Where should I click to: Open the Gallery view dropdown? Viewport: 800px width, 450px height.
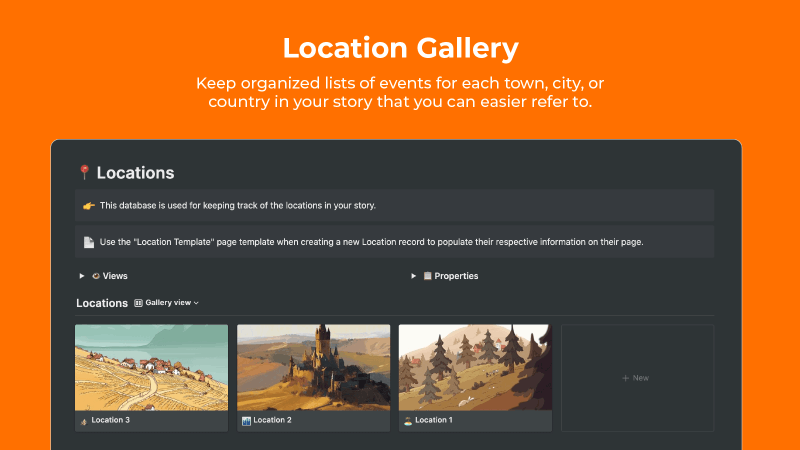pos(172,302)
